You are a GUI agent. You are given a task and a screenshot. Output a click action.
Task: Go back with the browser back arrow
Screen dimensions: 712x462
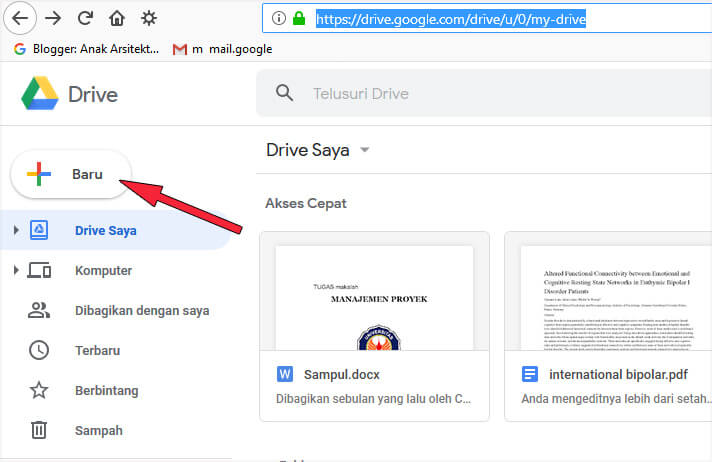[20, 18]
